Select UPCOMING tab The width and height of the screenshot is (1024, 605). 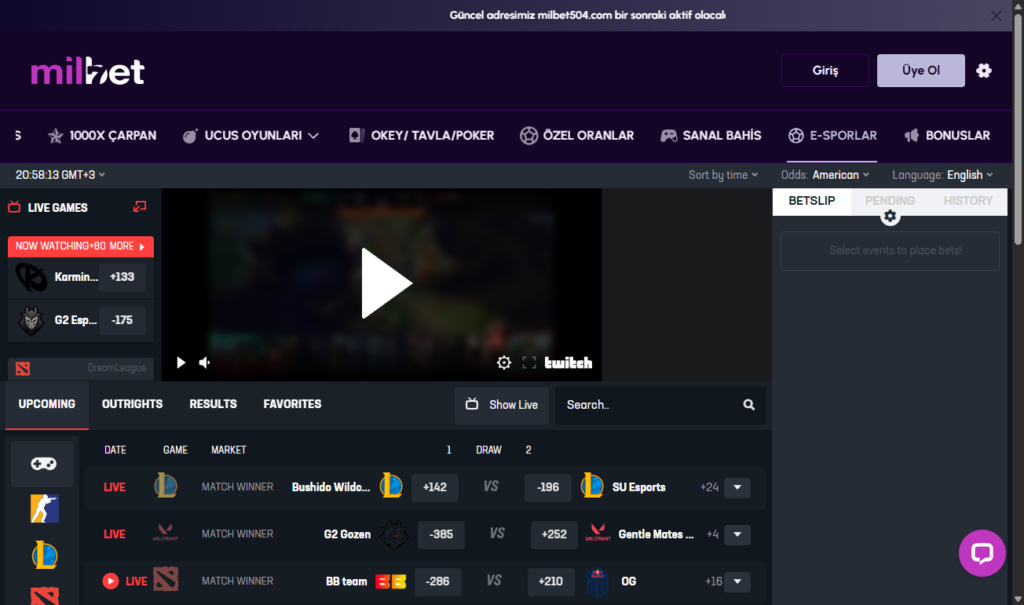pyautogui.click(x=47, y=404)
